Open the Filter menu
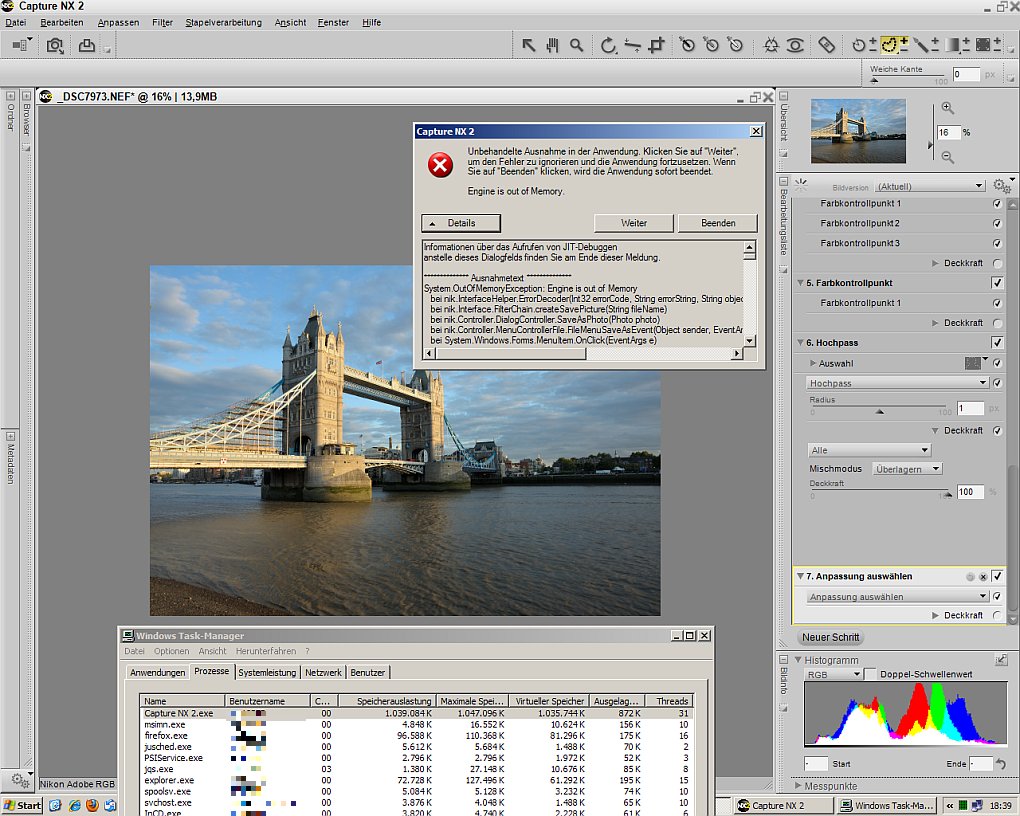 [x=162, y=22]
